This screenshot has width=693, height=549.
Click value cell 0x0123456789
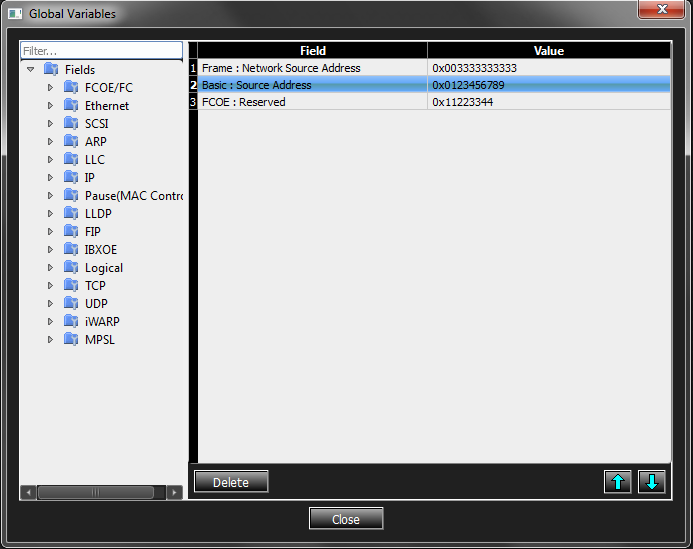tap(549, 85)
